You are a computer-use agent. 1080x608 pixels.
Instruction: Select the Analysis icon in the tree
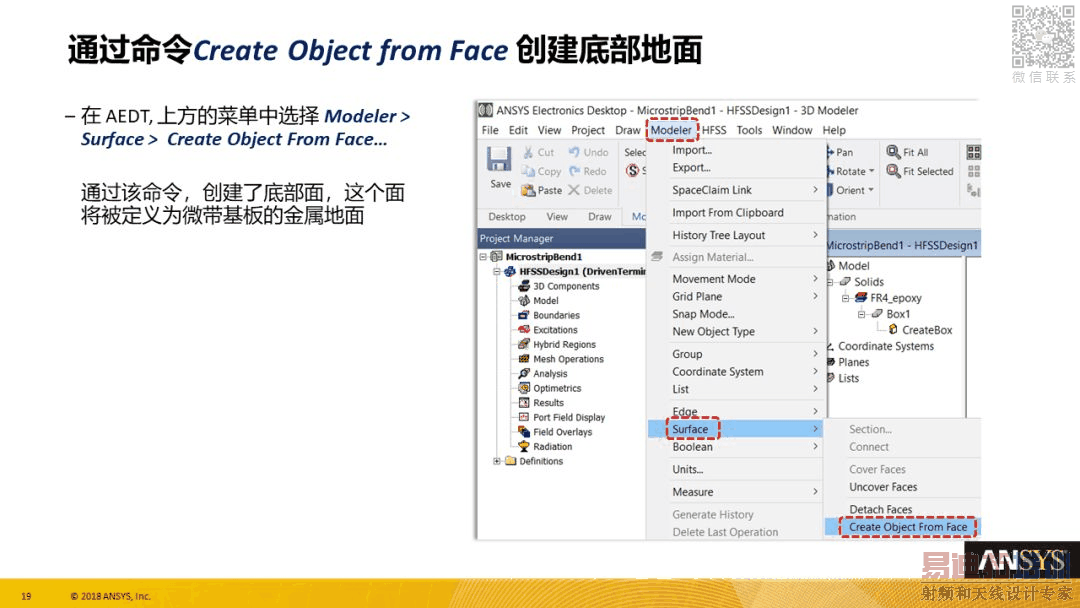click(x=524, y=373)
